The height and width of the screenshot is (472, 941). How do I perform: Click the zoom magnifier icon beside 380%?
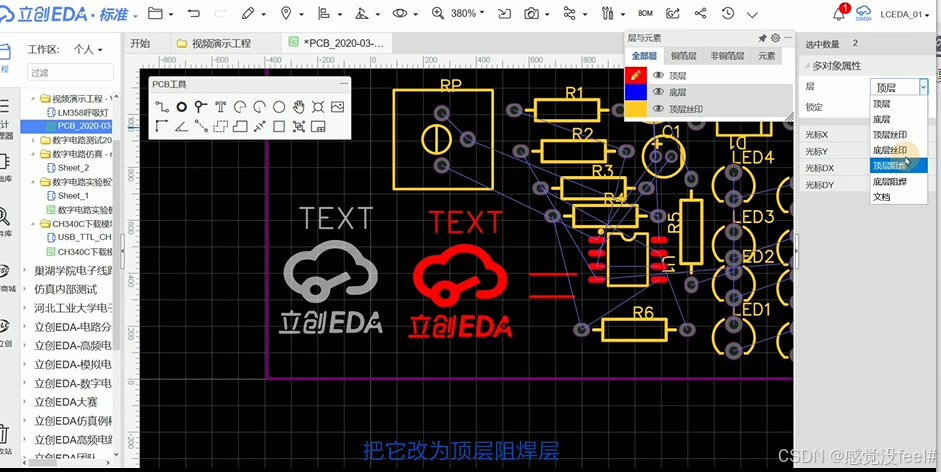pos(438,13)
